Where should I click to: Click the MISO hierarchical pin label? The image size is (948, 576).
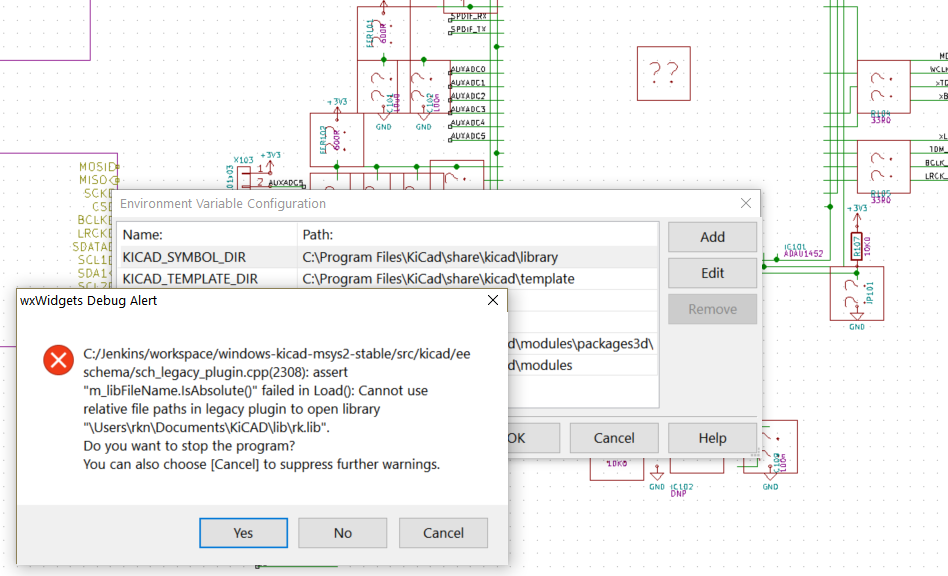(99, 180)
